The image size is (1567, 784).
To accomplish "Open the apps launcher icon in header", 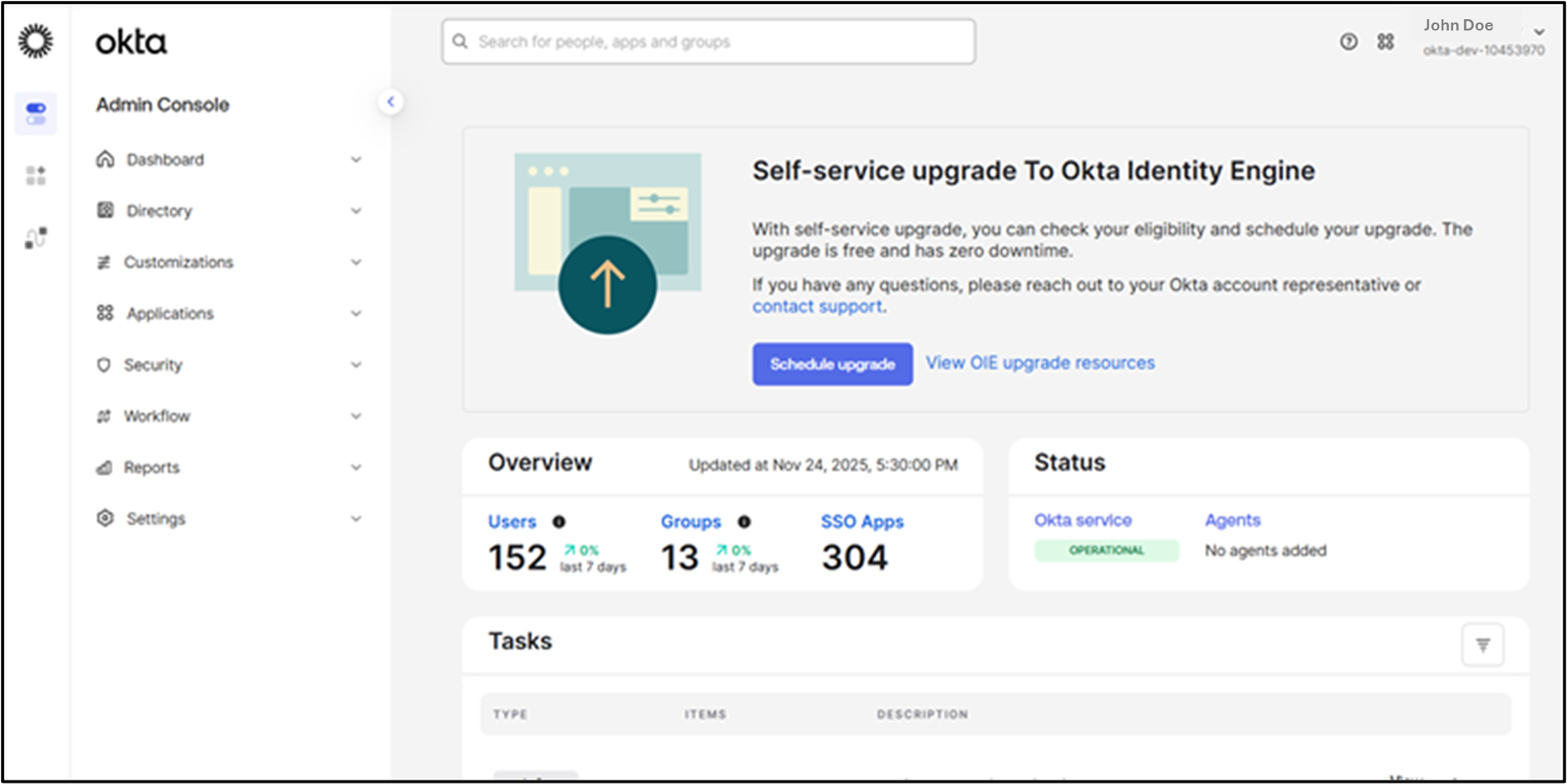I will tap(1386, 42).
